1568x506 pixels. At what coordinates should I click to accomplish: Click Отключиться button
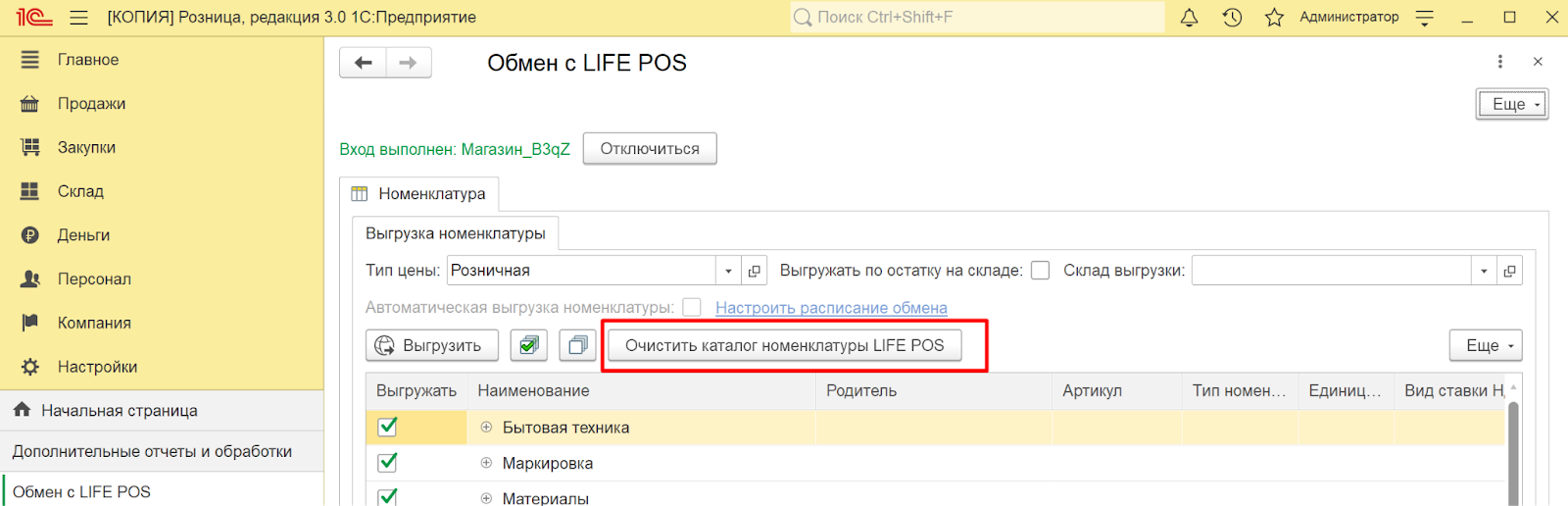tap(650, 149)
